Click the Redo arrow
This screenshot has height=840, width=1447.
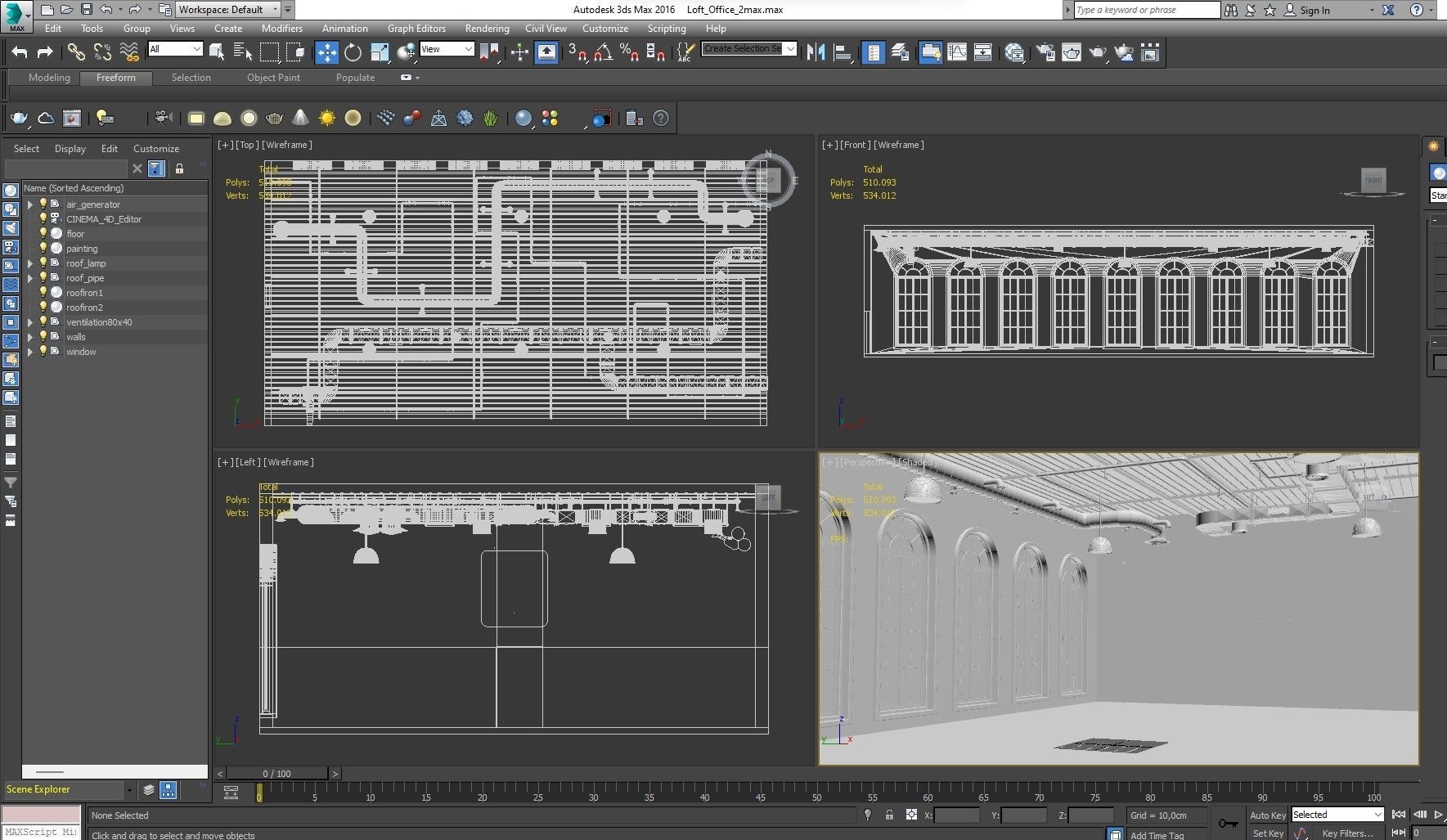45,52
